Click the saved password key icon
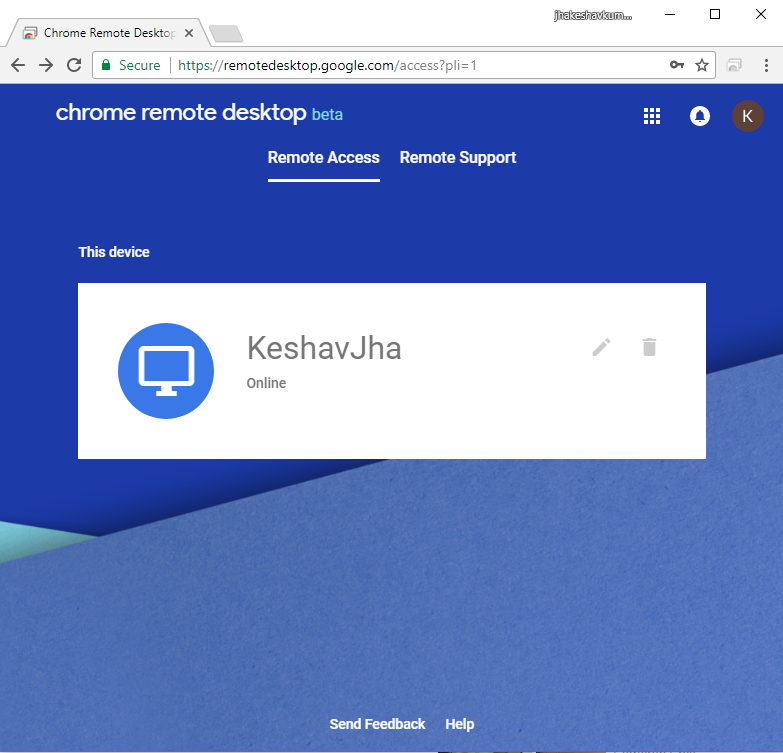Image resolution: width=783 pixels, height=753 pixels. [677, 65]
